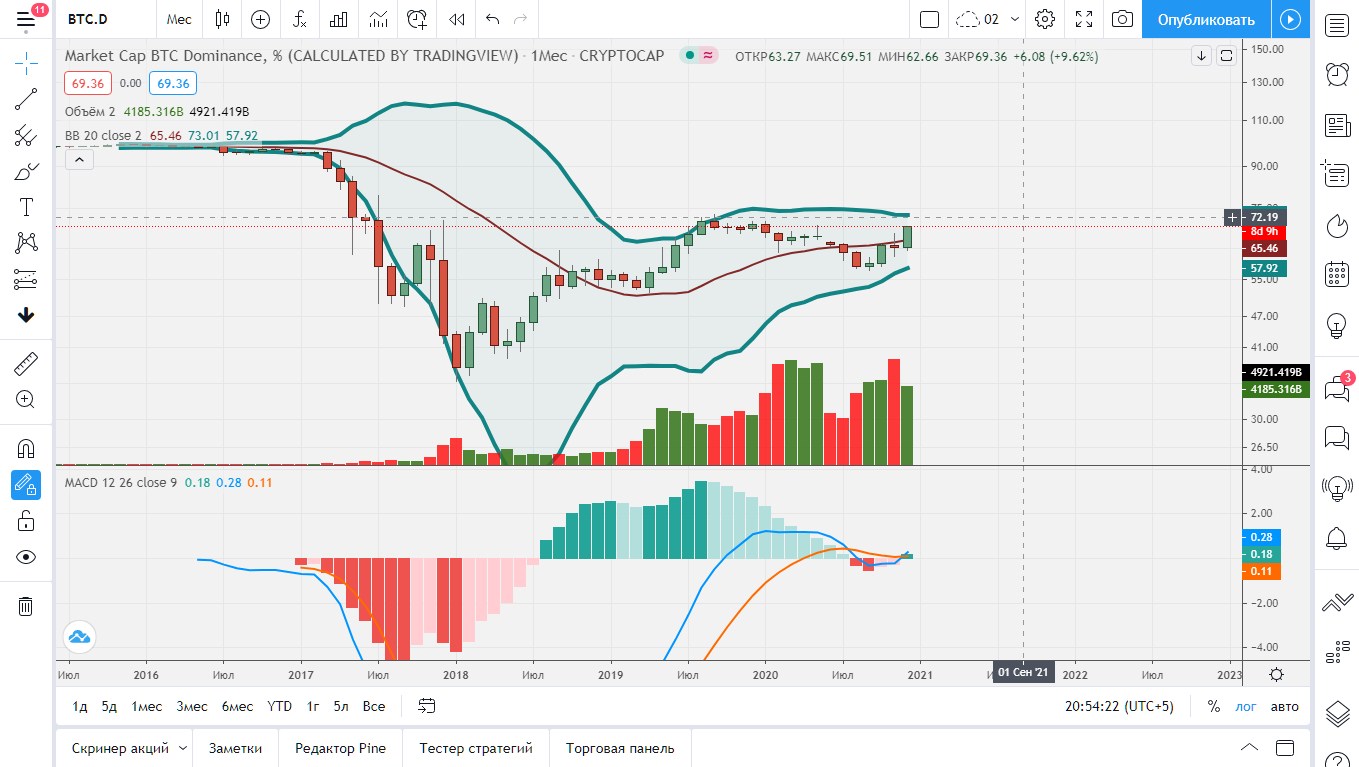This screenshot has width=1359, height=767.
Task: Toggle лог logarithmic scale
Action: pos(1245,706)
